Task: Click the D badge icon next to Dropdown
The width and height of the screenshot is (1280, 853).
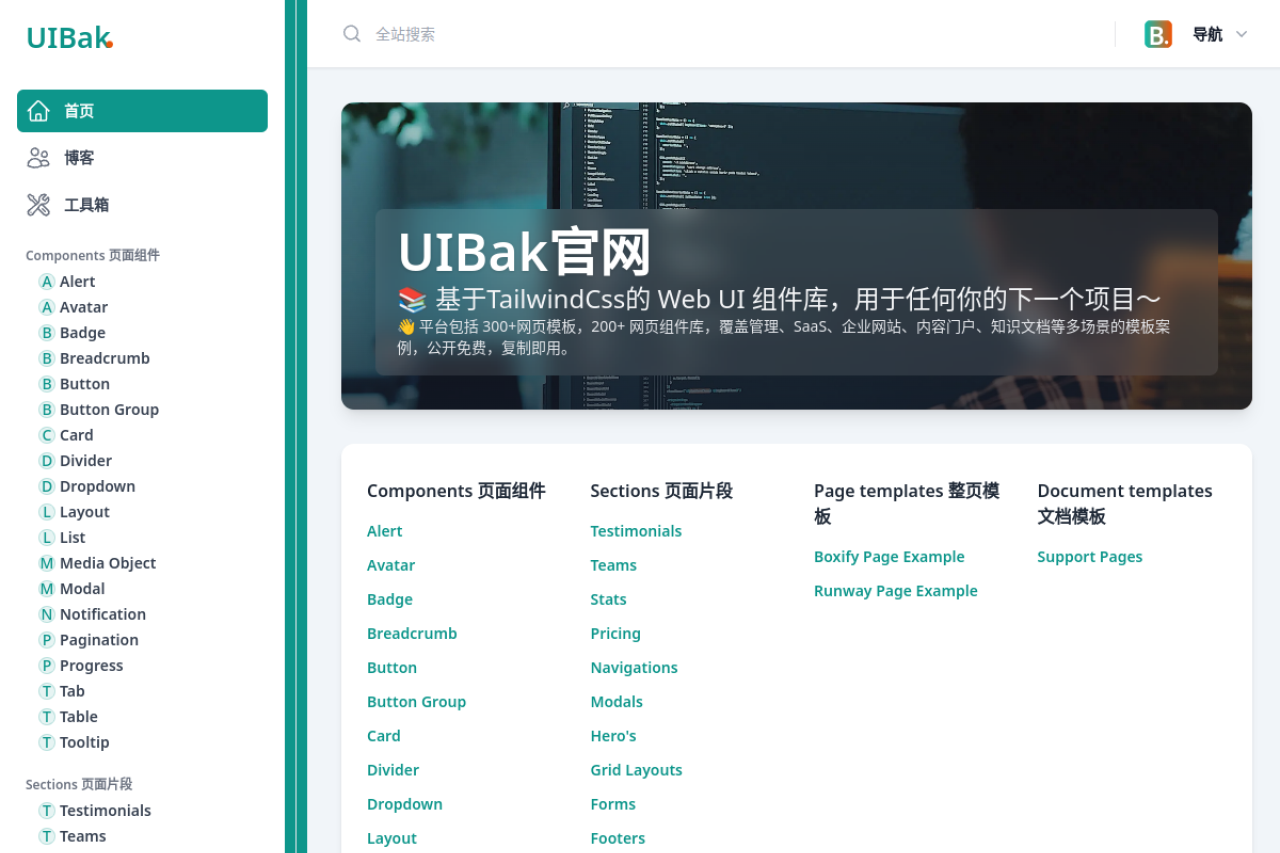Action: 47,486
